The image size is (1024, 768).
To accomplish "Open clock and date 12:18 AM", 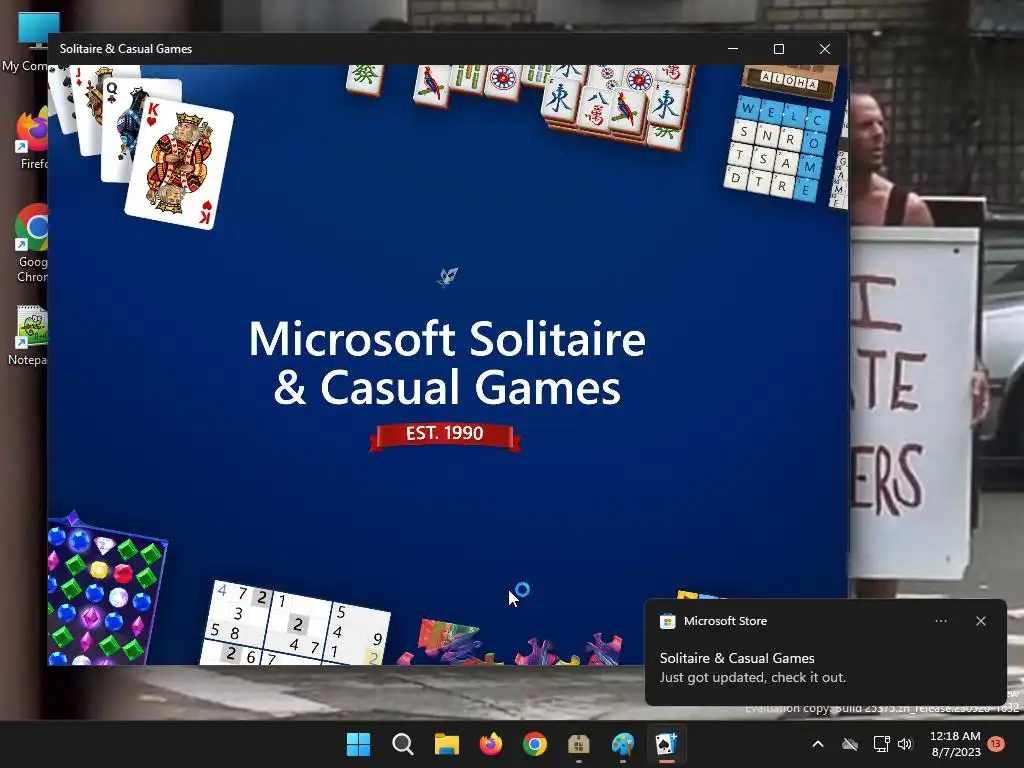I will [955, 744].
